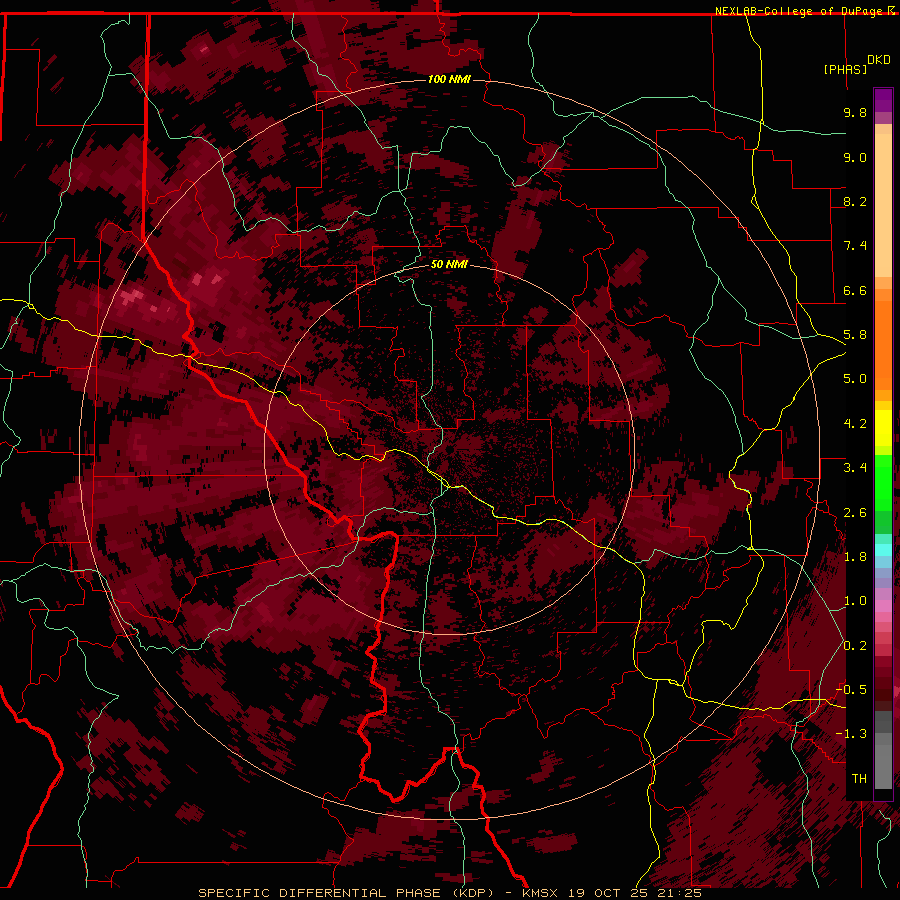
Task: Click the 100 NMI range ring label
Action: (x=449, y=79)
